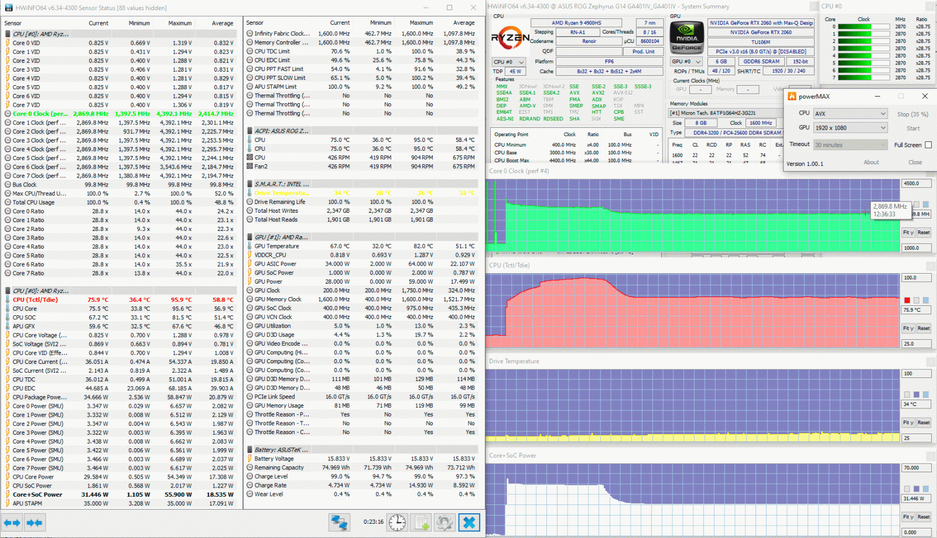Click the collapse columns inward-arrows button
Viewport: 937px width, 538px height.
34,523
